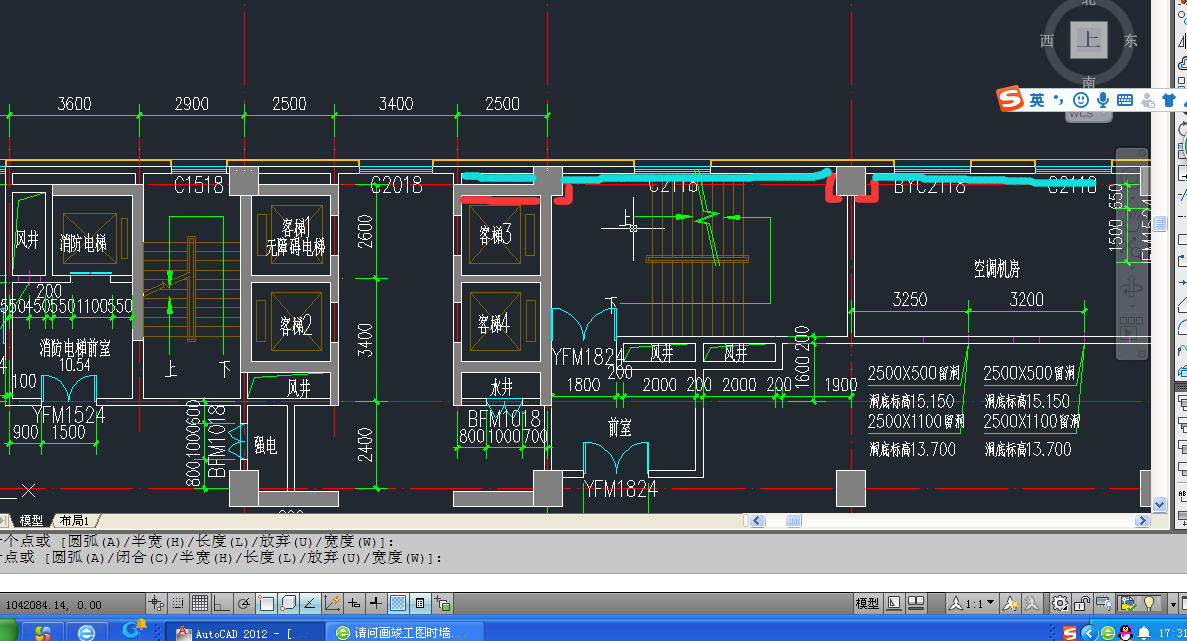Click the Quick View Drawings icon
Viewport: 1187px width, 641px height.
[916, 603]
